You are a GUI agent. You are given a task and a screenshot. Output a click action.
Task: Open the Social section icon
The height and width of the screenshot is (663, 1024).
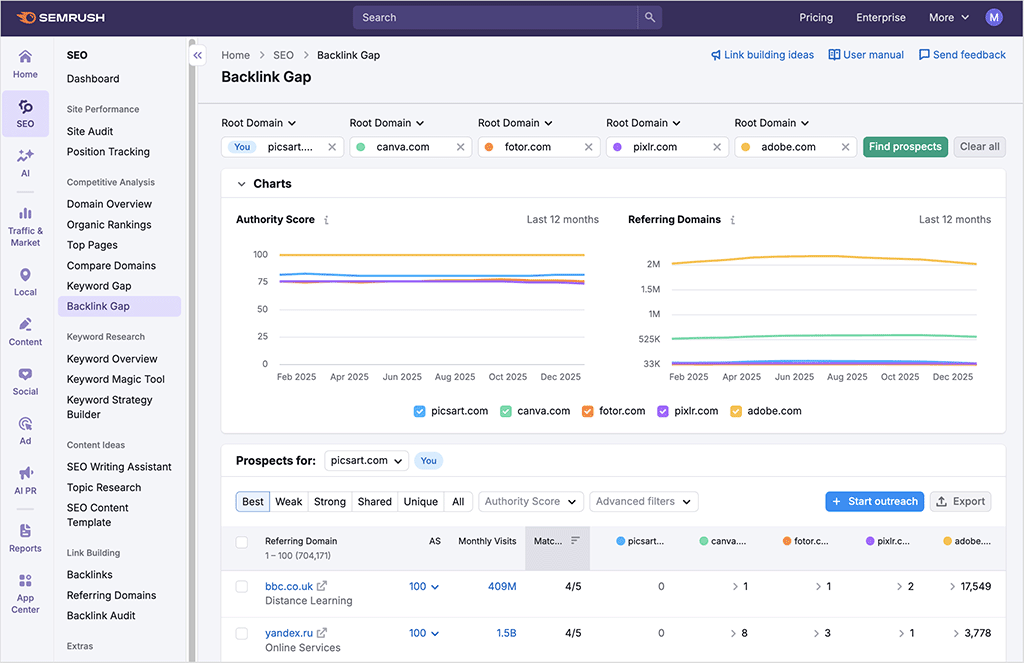(25, 381)
